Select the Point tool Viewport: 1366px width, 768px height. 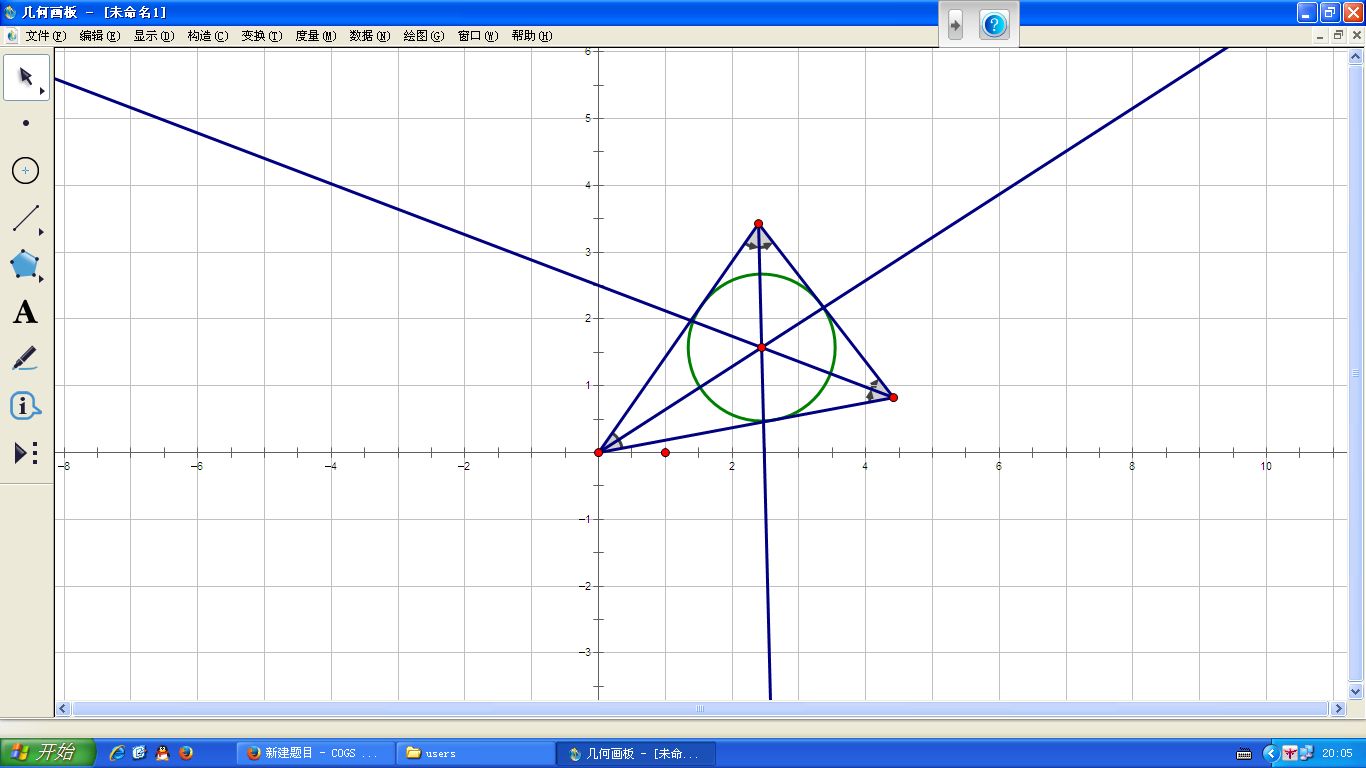pyautogui.click(x=26, y=123)
